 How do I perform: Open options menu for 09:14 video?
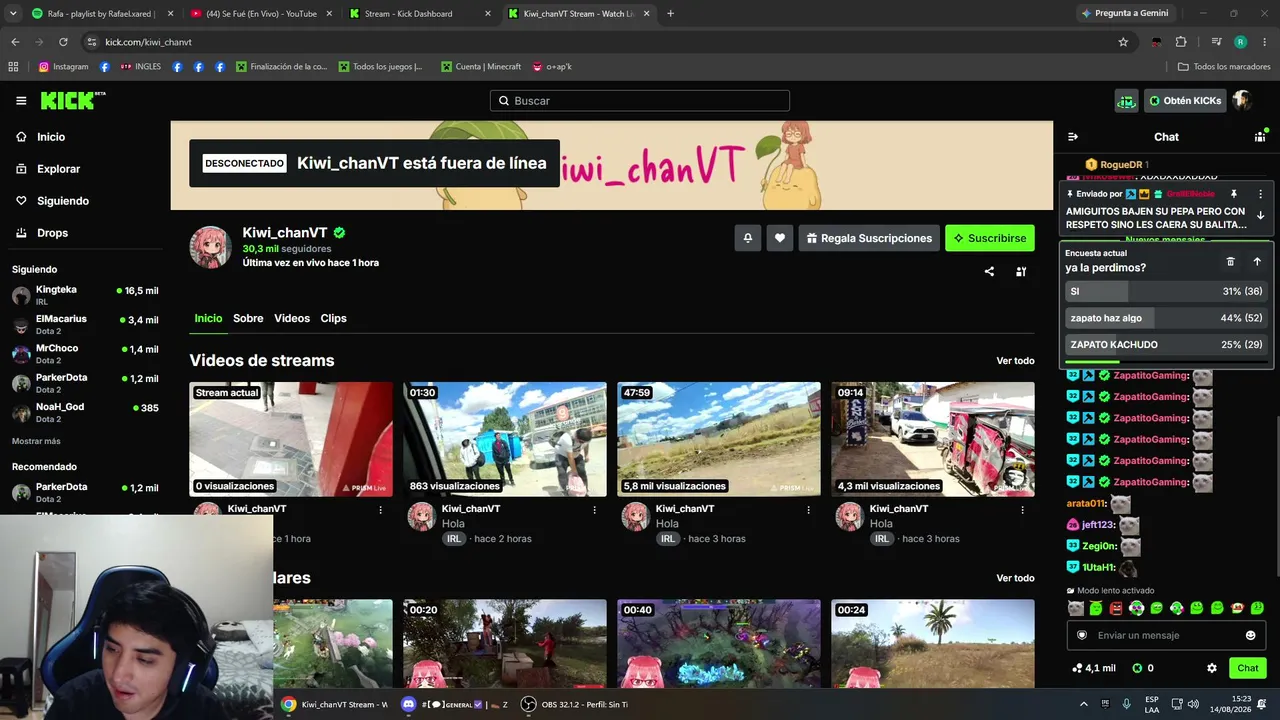1022,510
